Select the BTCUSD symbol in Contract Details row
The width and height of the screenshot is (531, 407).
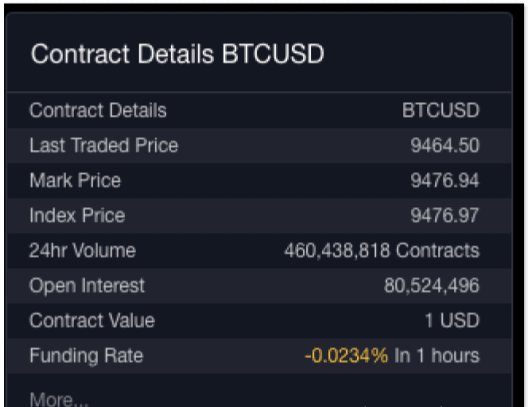click(441, 110)
